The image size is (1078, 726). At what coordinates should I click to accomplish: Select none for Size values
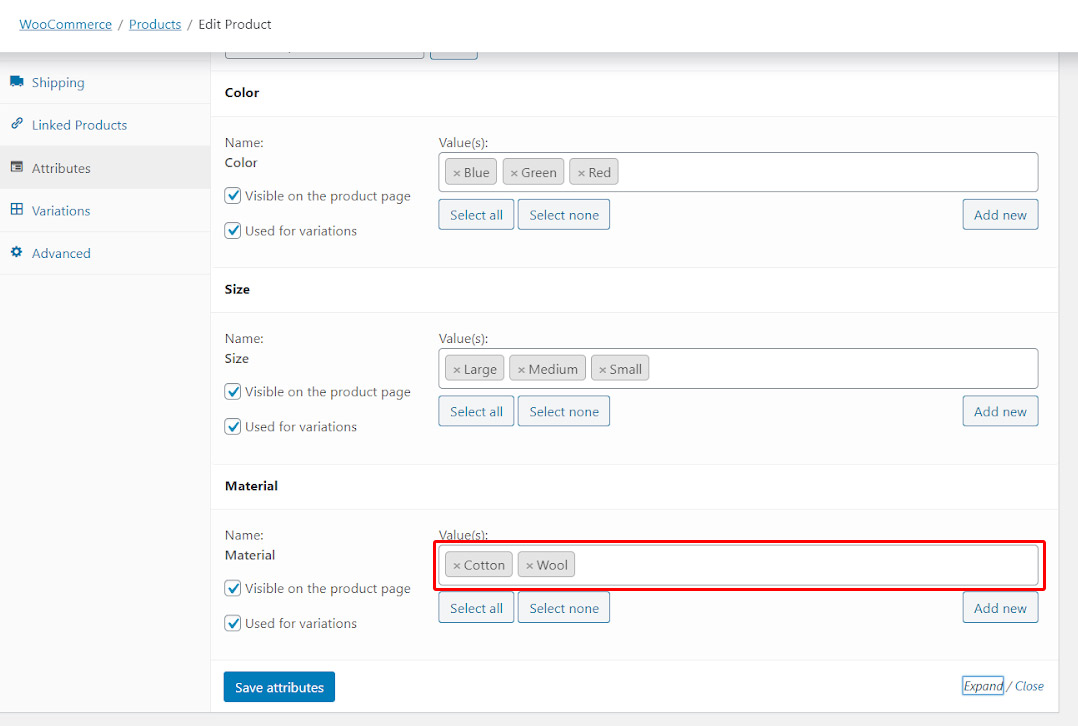pyautogui.click(x=564, y=411)
